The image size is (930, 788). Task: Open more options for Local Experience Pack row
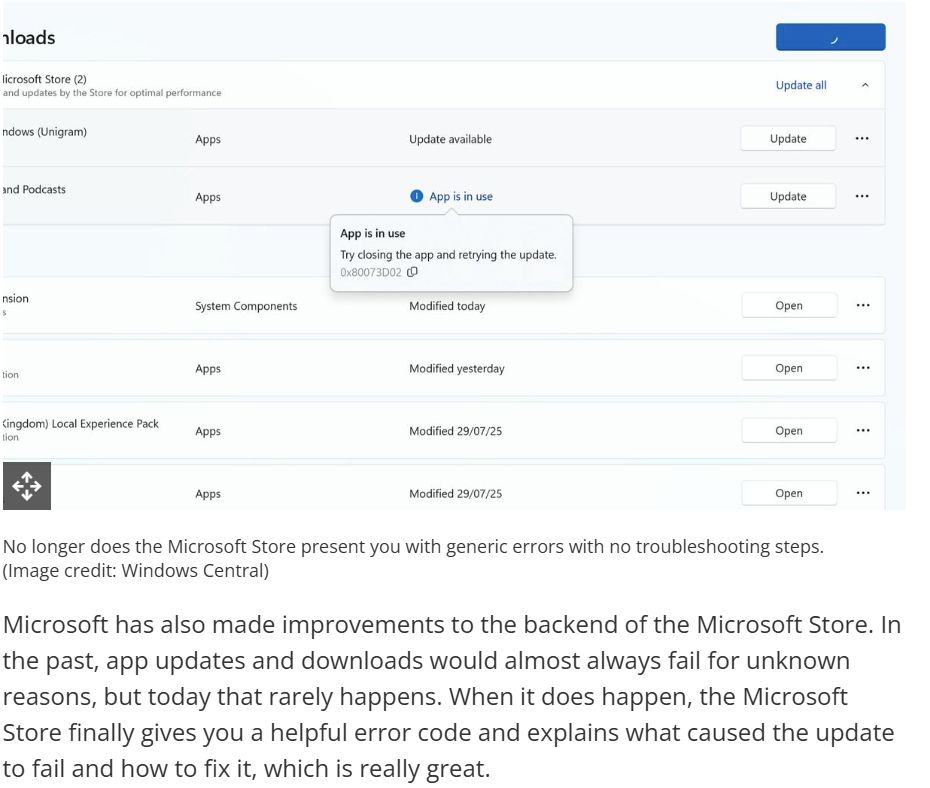863,430
